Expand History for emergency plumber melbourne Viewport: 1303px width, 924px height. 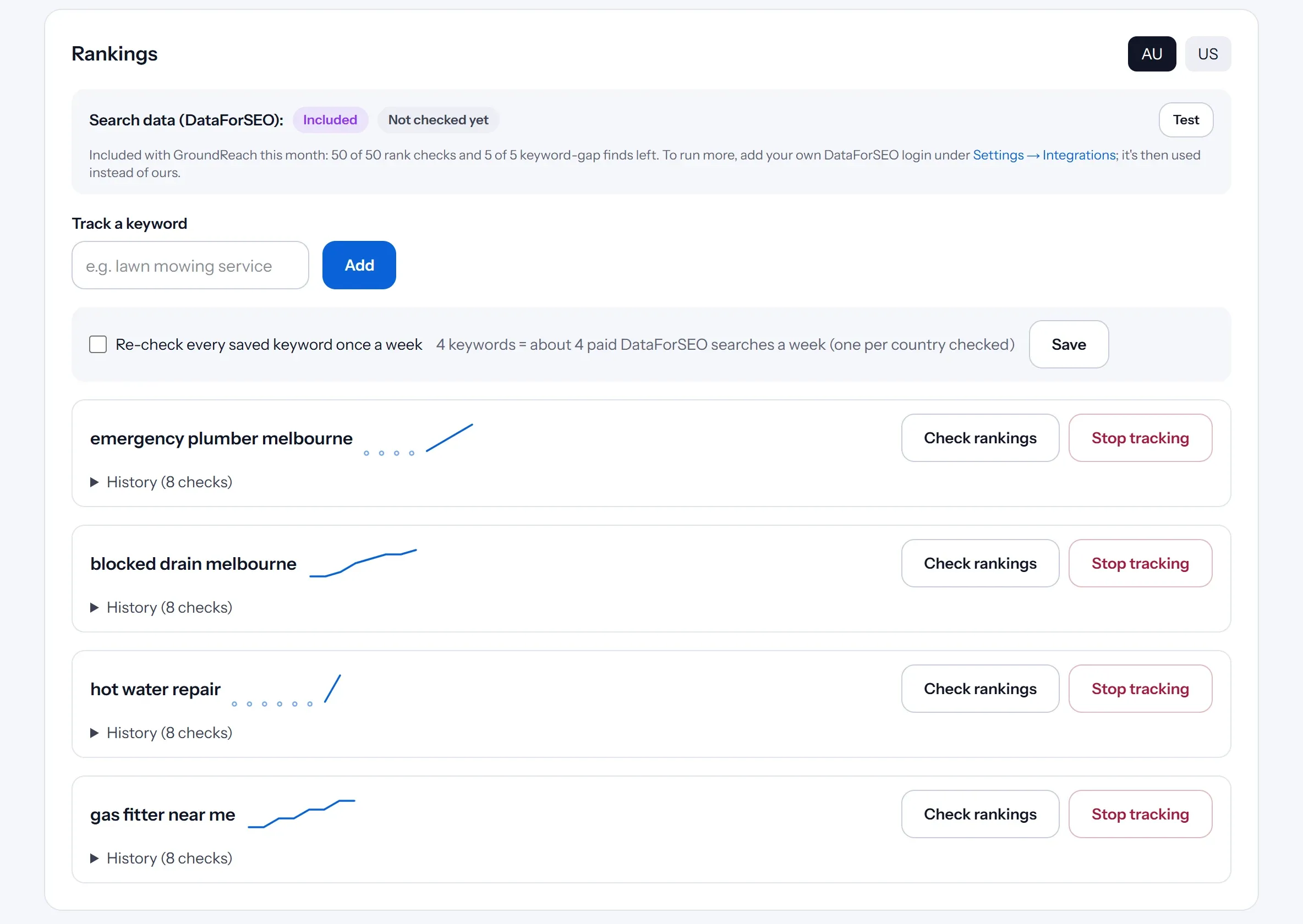pos(161,482)
